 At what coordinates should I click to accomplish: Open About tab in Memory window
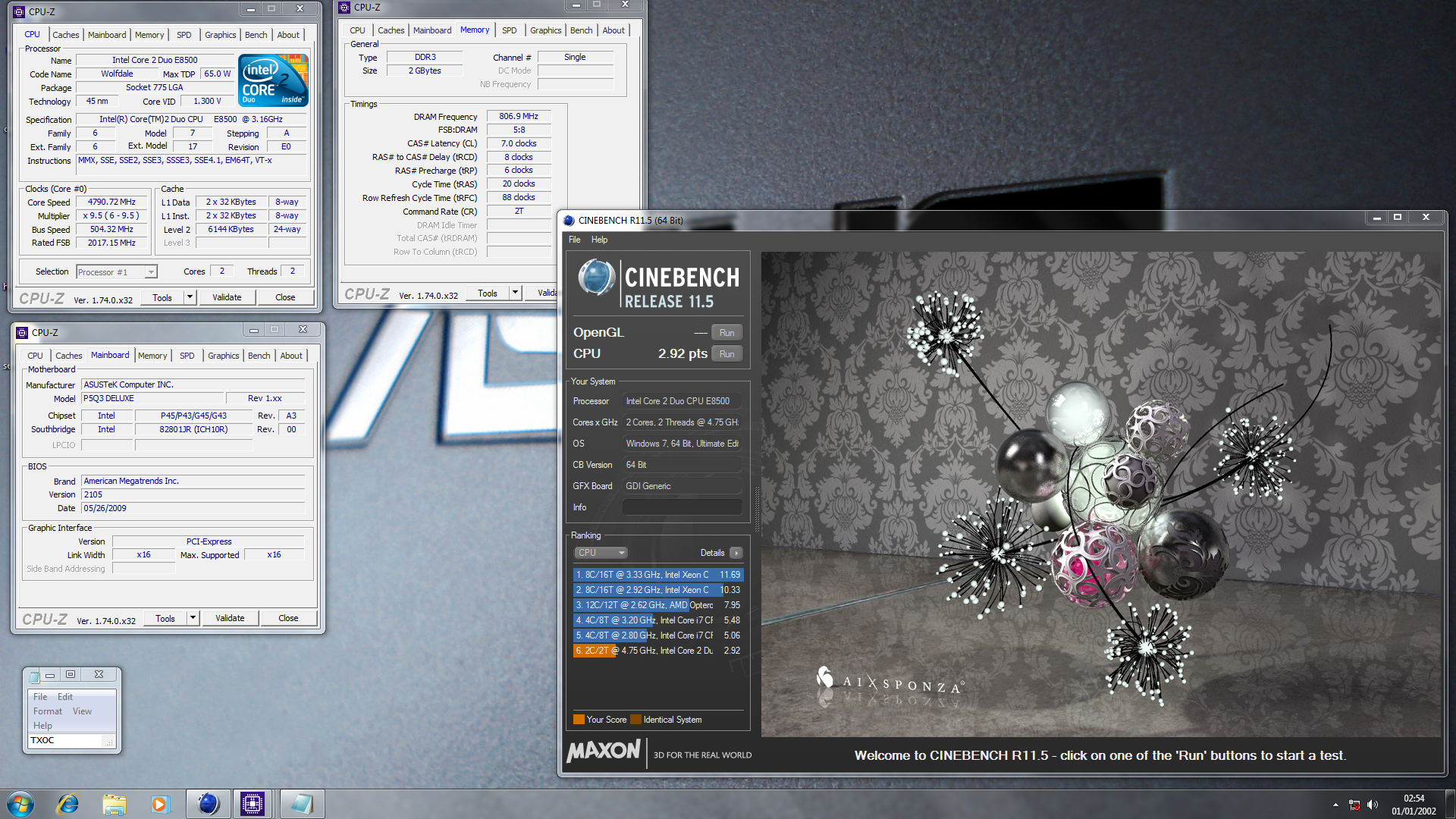pos(613,30)
